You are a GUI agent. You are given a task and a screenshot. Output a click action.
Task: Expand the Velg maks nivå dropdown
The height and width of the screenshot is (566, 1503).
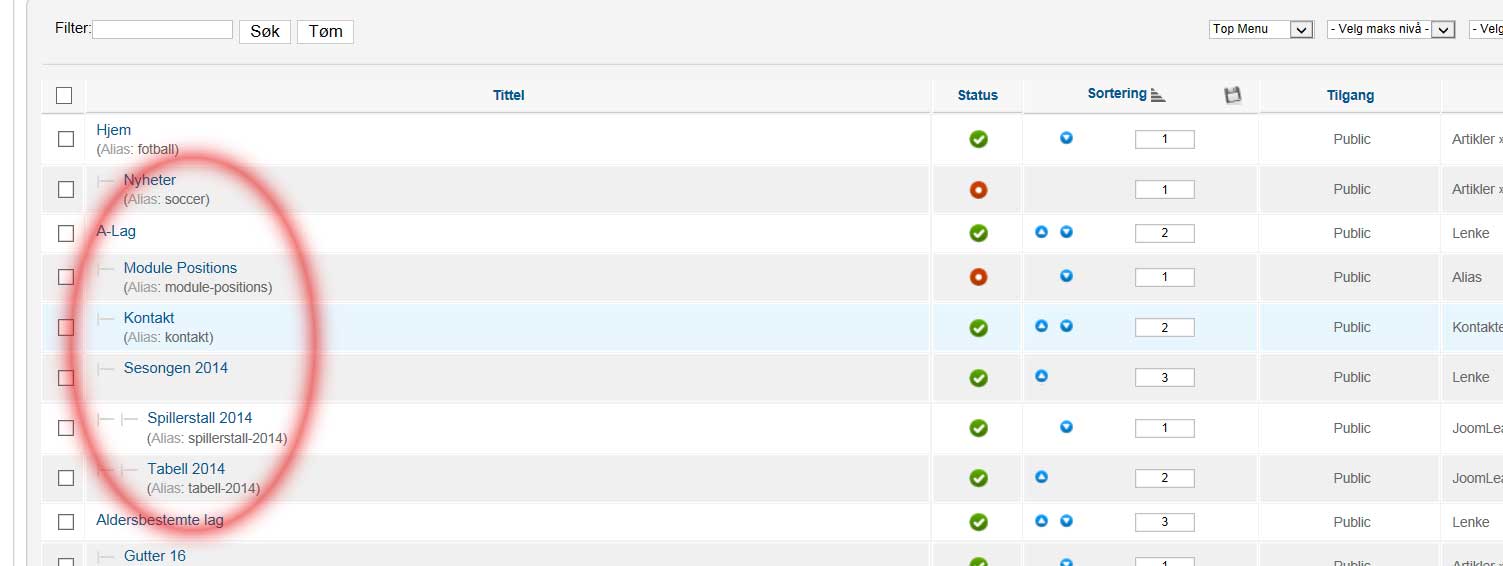(x=1390, y=30)
